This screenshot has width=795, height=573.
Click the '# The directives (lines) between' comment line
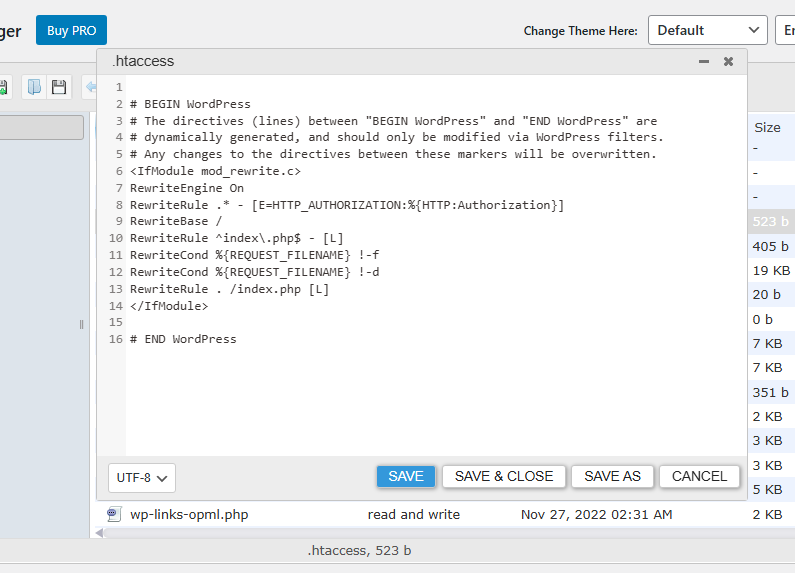393,121
